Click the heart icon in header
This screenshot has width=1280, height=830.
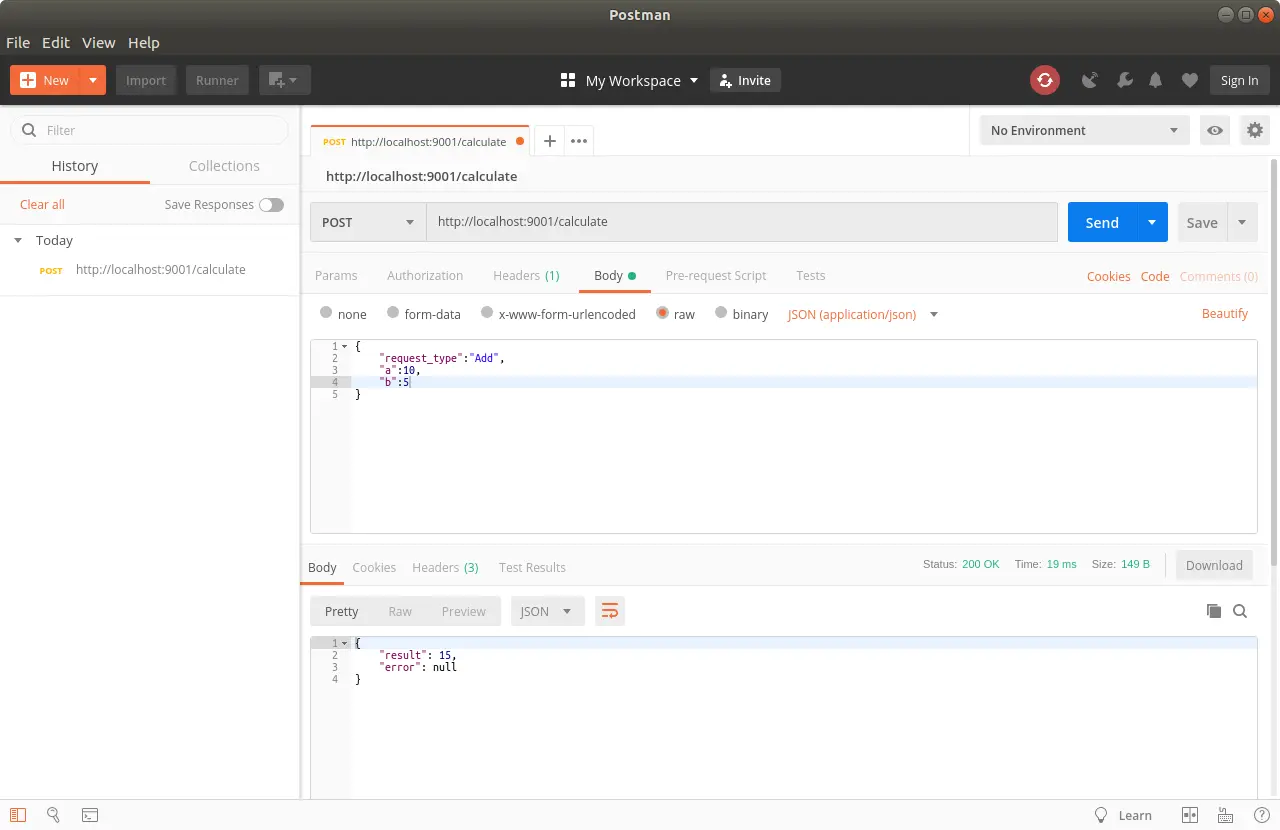point(1189,80)
